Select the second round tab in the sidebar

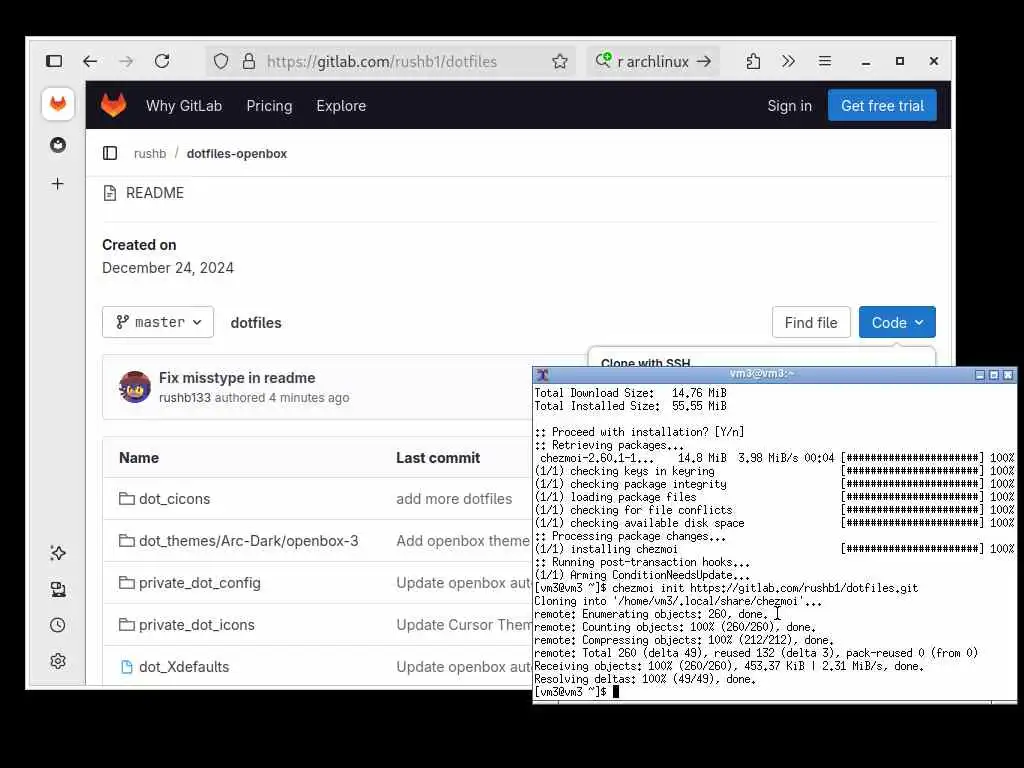click(58, 145)
